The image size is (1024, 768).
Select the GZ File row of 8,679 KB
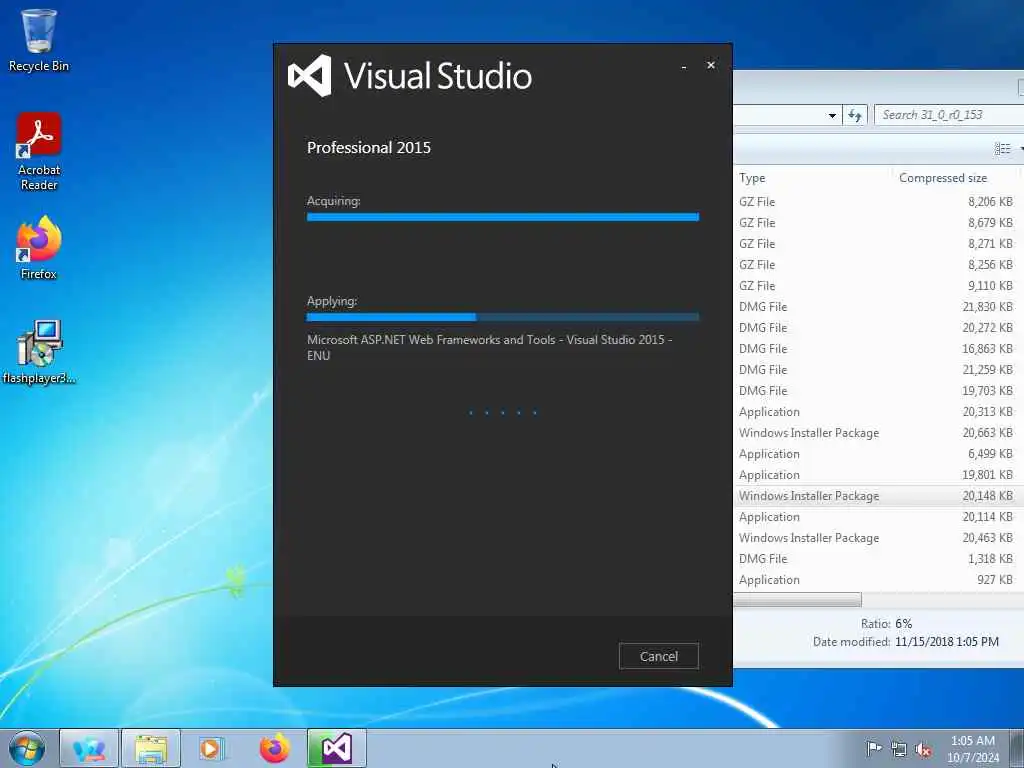coord(878,223)
